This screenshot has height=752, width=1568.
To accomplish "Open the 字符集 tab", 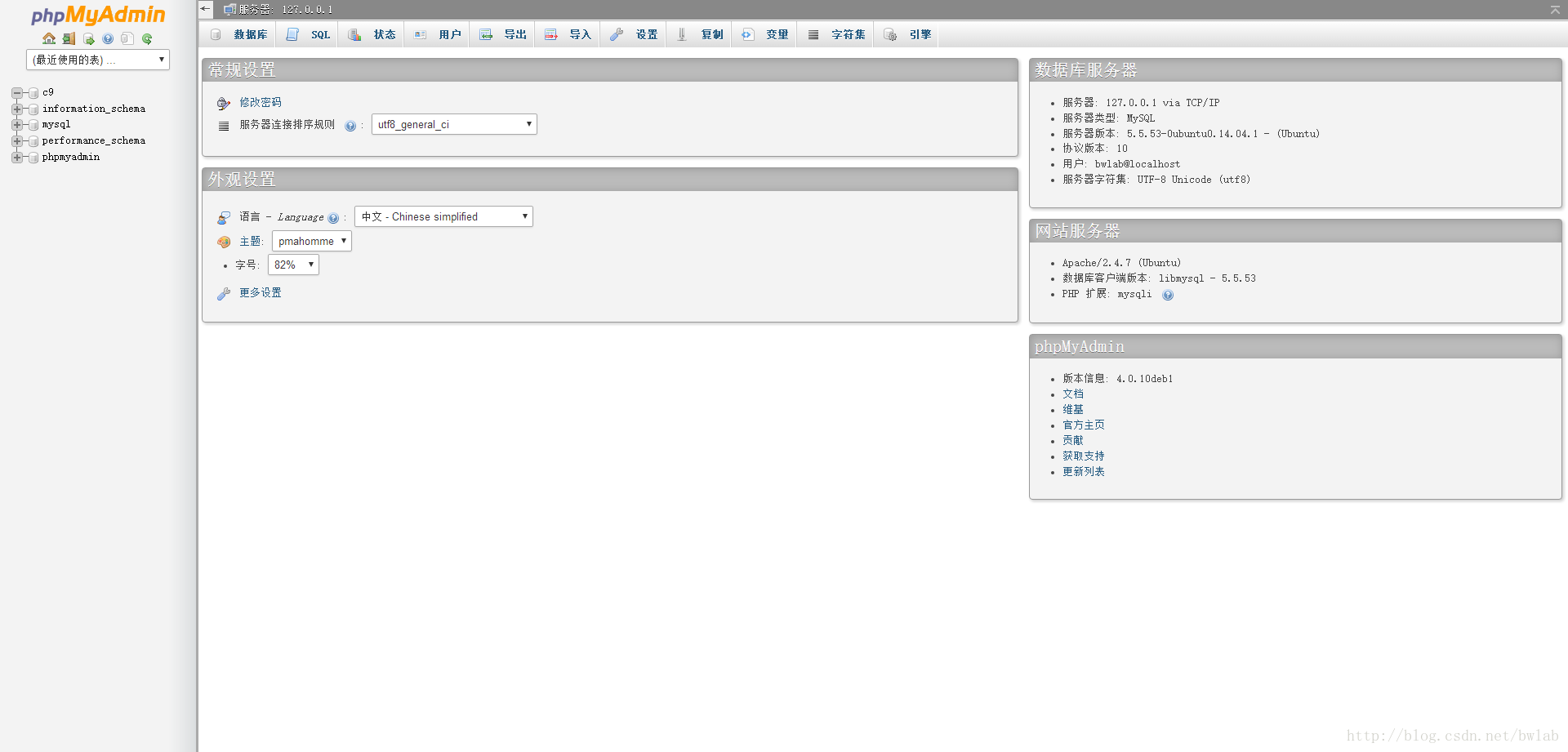I will (x=836, y=34).
